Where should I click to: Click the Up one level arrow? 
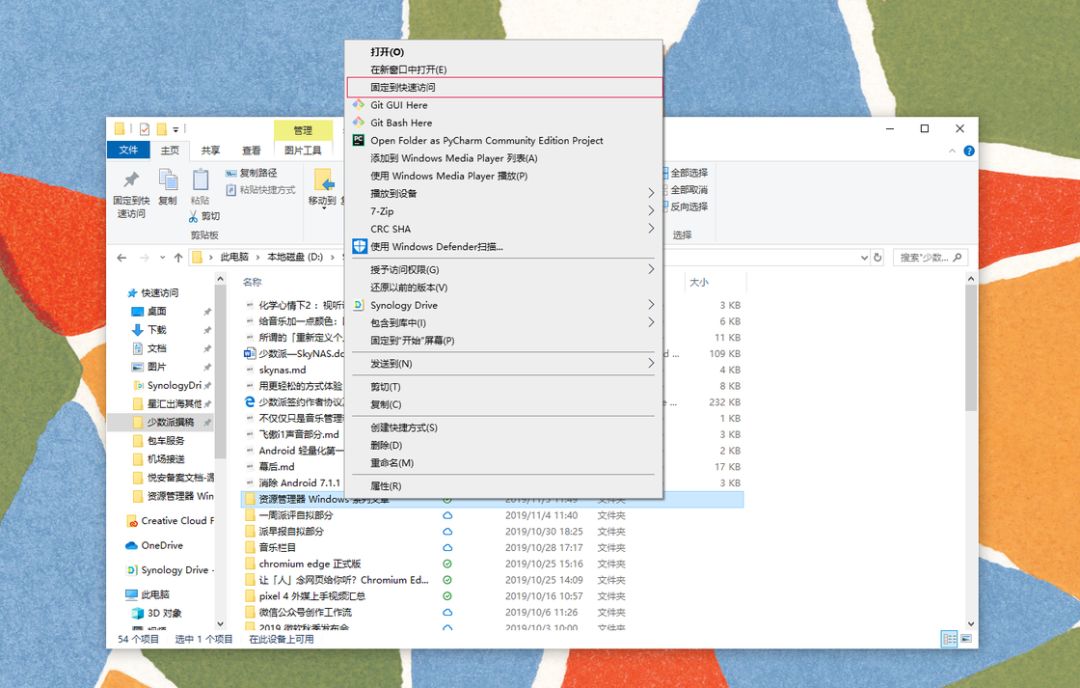pos(178,258)
